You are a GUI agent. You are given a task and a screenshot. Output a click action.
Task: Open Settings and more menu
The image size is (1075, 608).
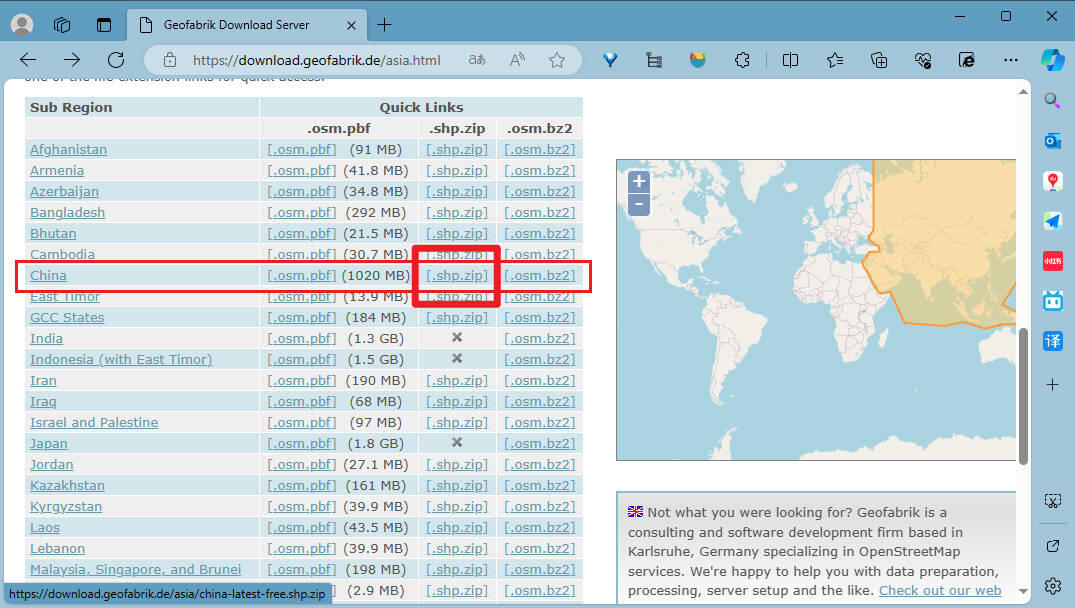pyautogui.click(x=1011, y=60)
